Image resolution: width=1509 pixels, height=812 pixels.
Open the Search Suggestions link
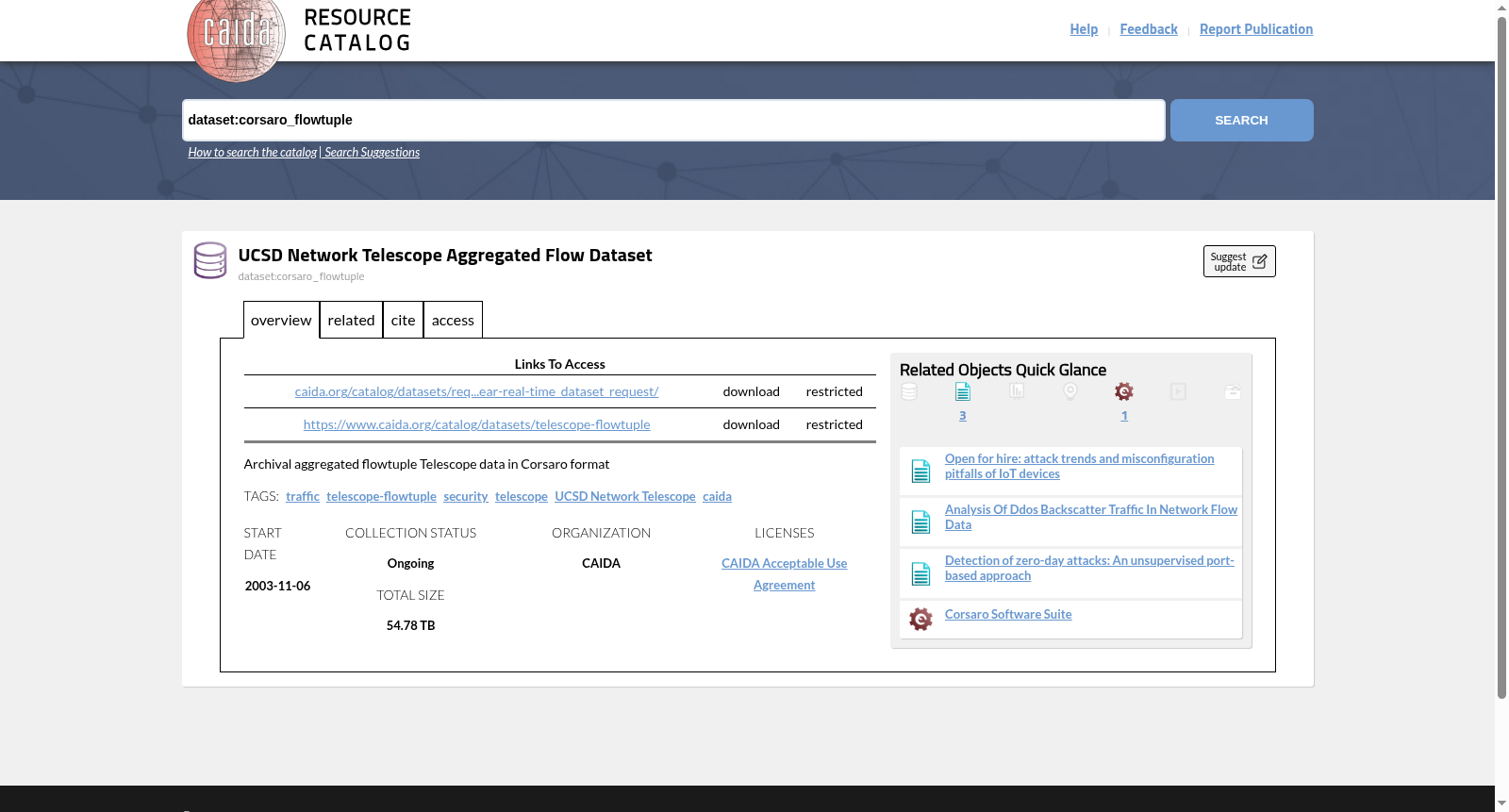coord(372,152)
